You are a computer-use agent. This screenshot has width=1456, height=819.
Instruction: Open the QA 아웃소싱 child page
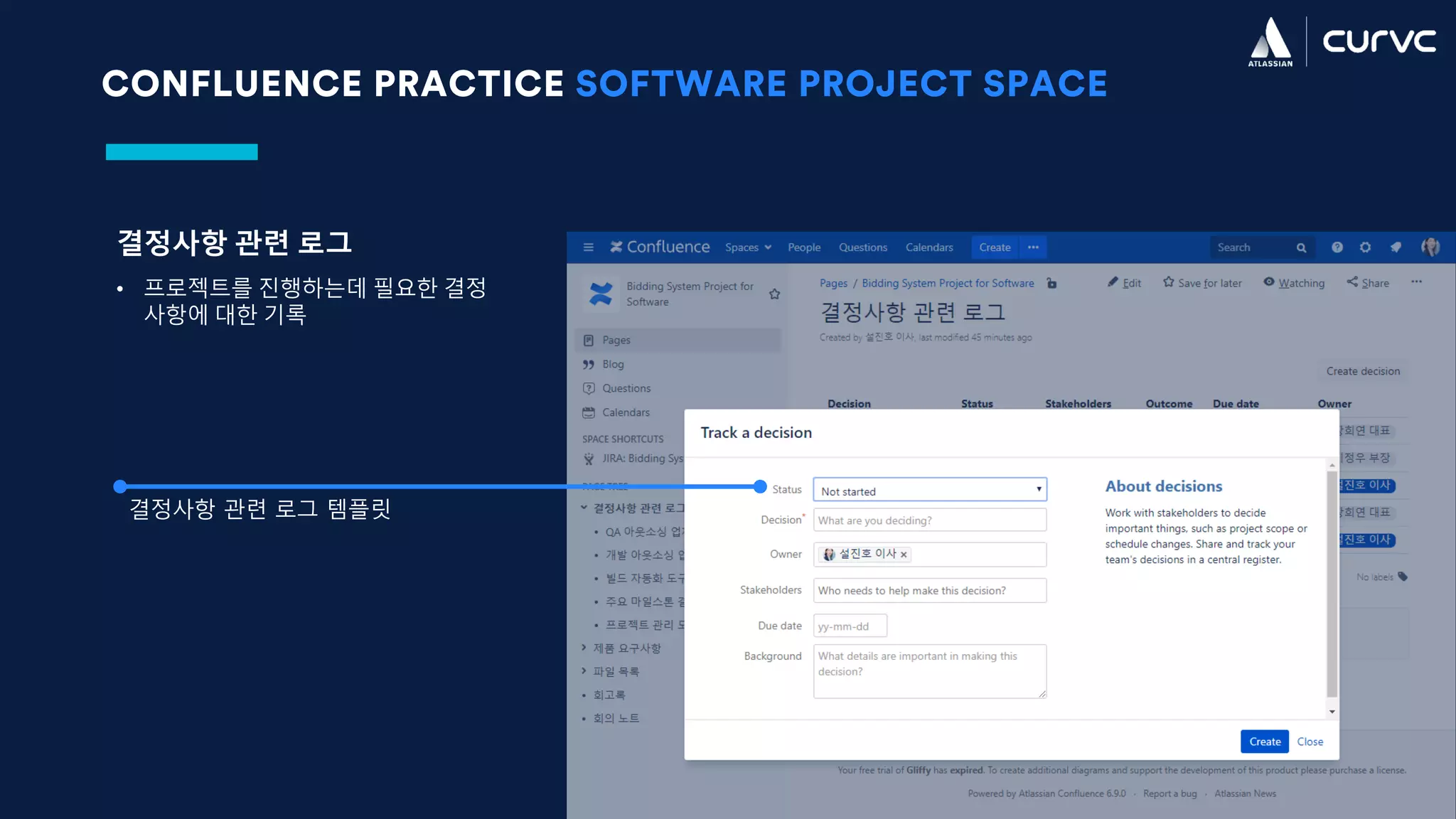[644, 532]
